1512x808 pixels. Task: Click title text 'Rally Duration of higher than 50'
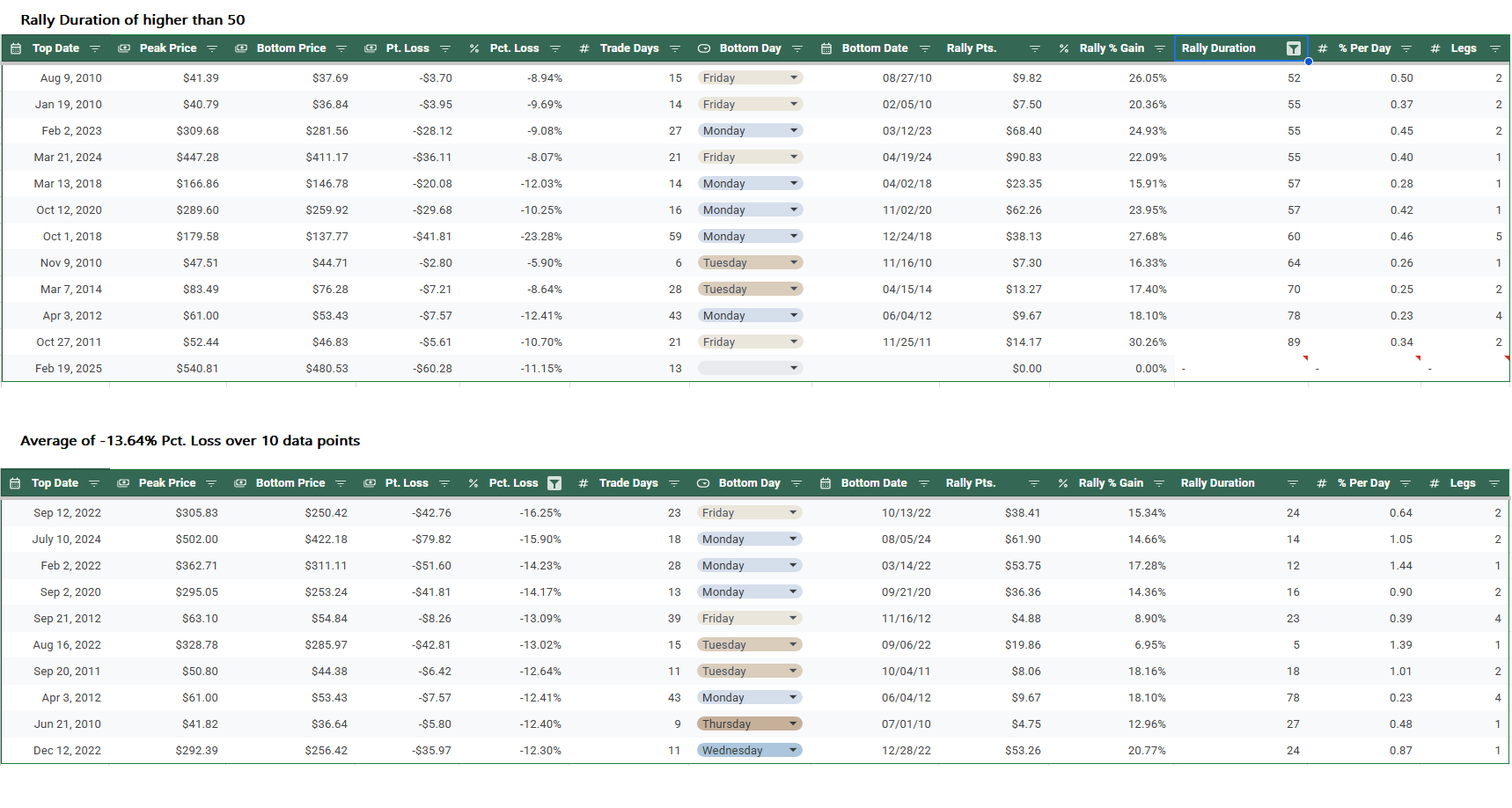tap(133, 20)
